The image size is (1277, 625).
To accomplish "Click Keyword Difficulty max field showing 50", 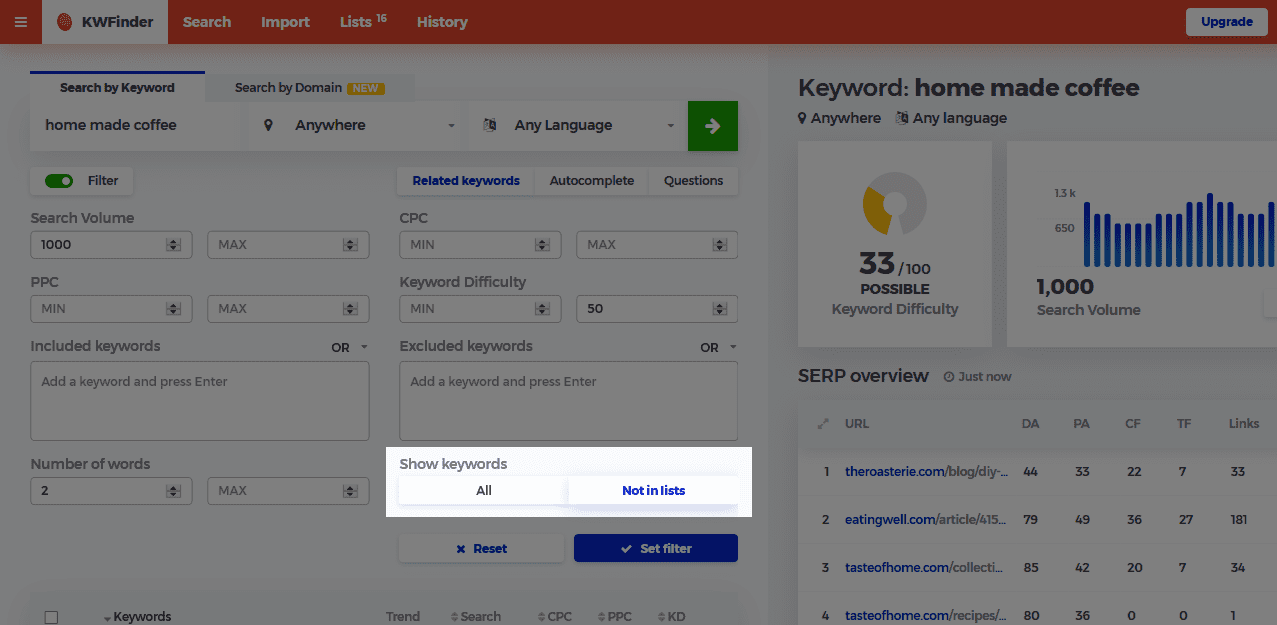I will [x=657, y=309].
